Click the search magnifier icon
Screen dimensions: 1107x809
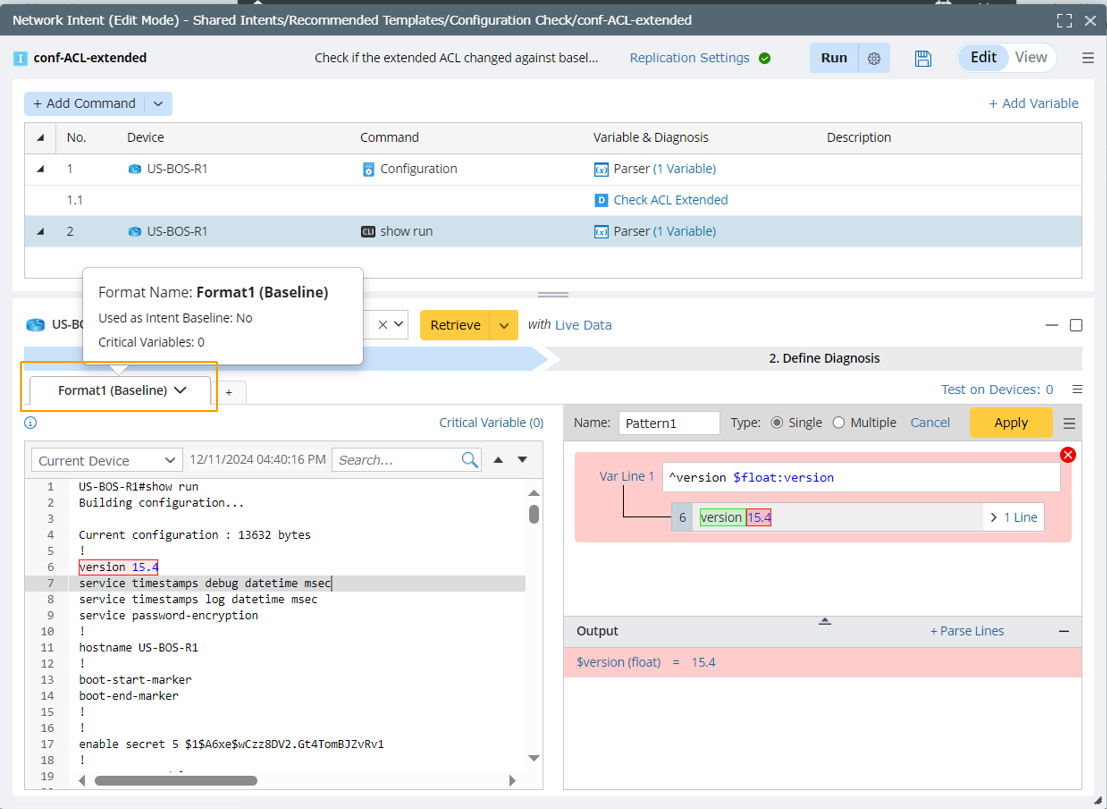(x=470, y=460)
